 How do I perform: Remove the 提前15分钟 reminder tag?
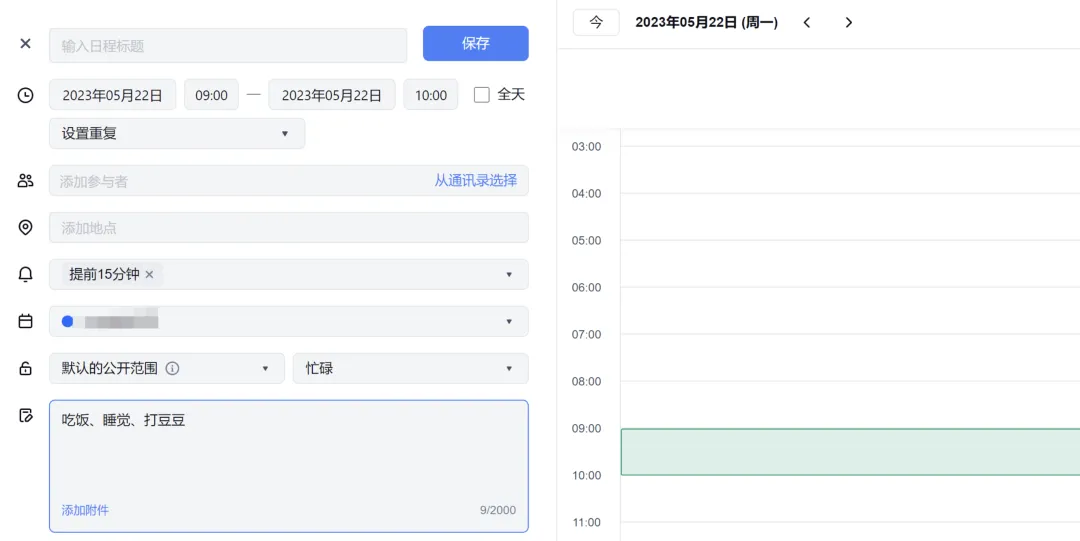tap(150, 274)
